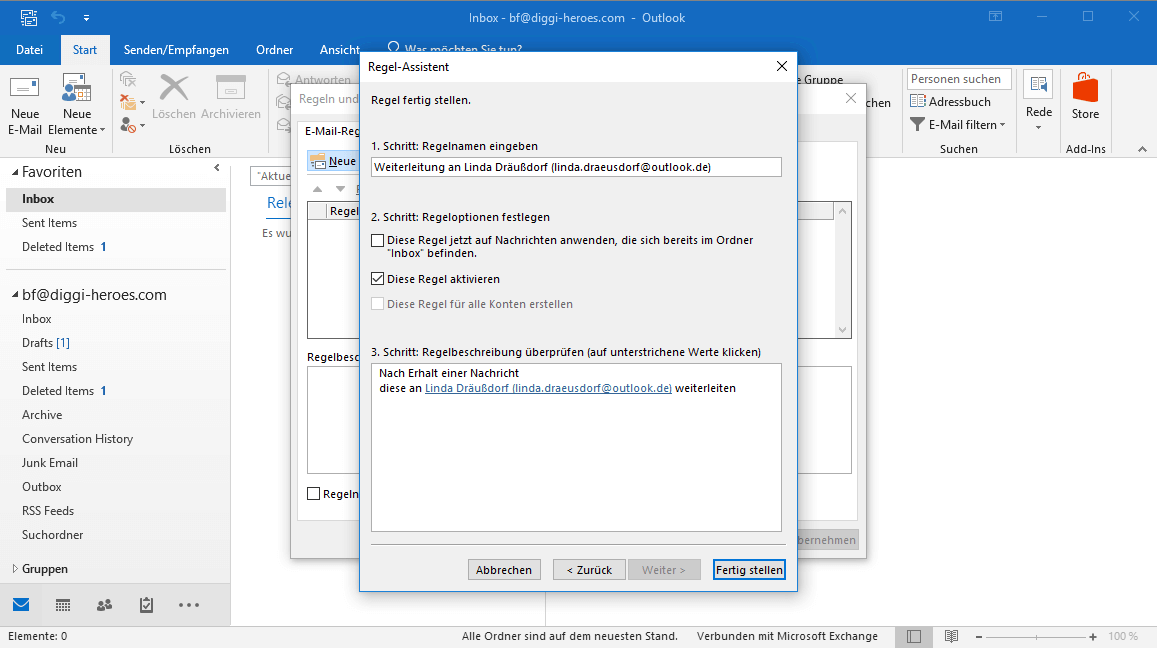Viewport: 1157px width, 648px height.
Task: Open the quick access toolbar customize arrow
Action: (86, 18)
